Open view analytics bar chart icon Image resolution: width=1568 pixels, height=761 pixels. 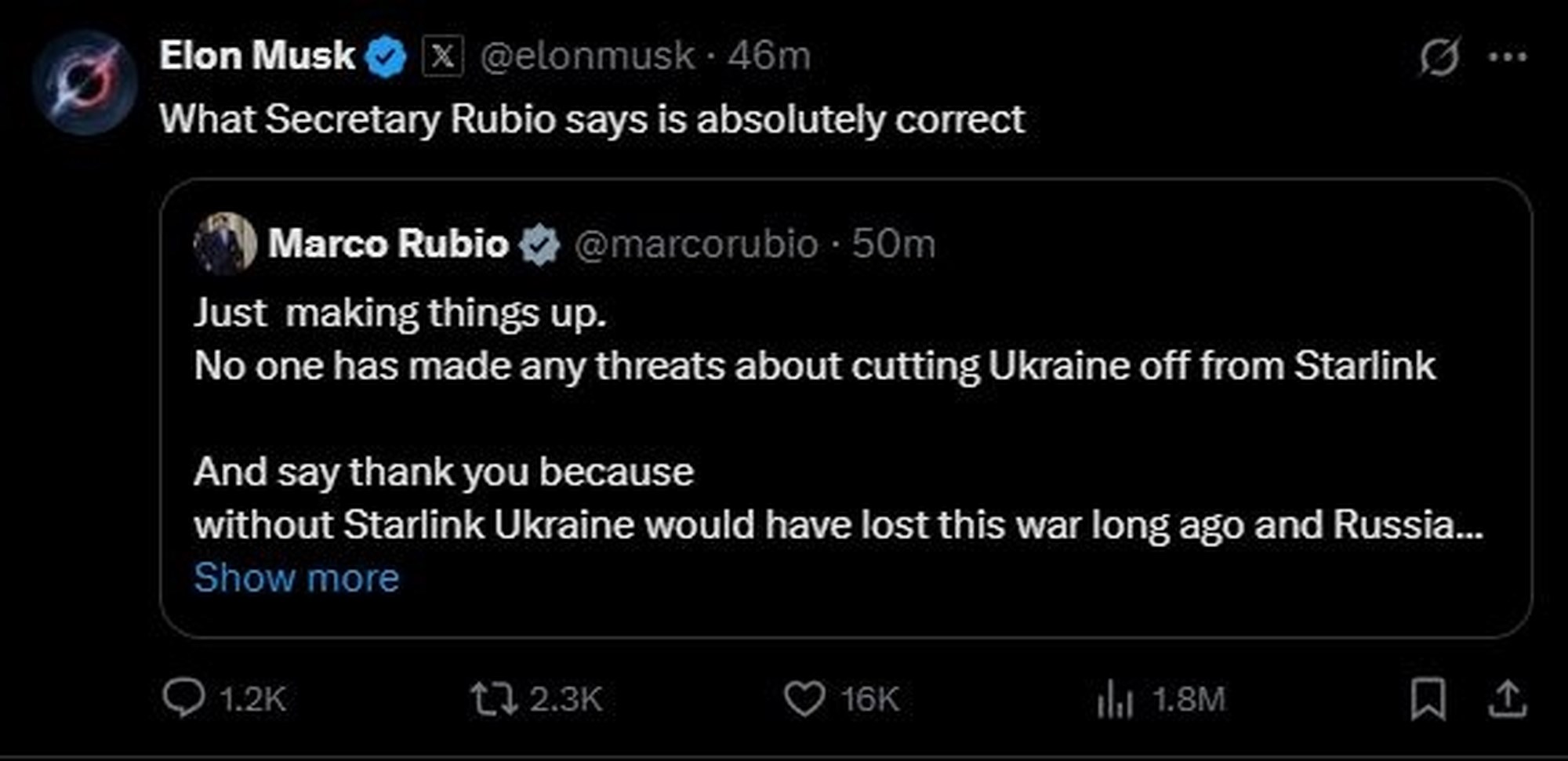coord(1115,698)
